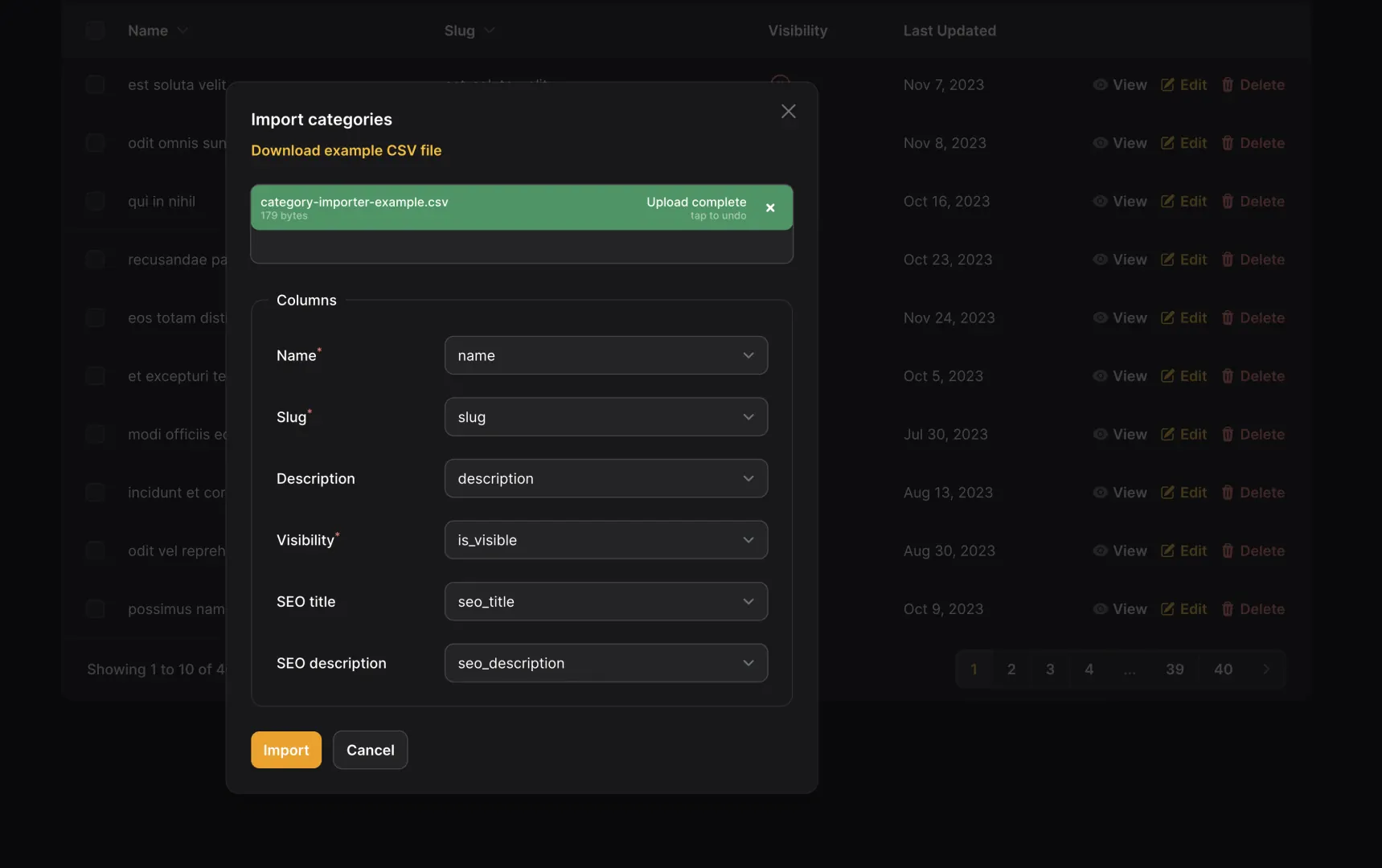Delete the "qui in nihil" category
Image resolution: width=1382 pixels, height=868 pixels.
pos(1253,201)
